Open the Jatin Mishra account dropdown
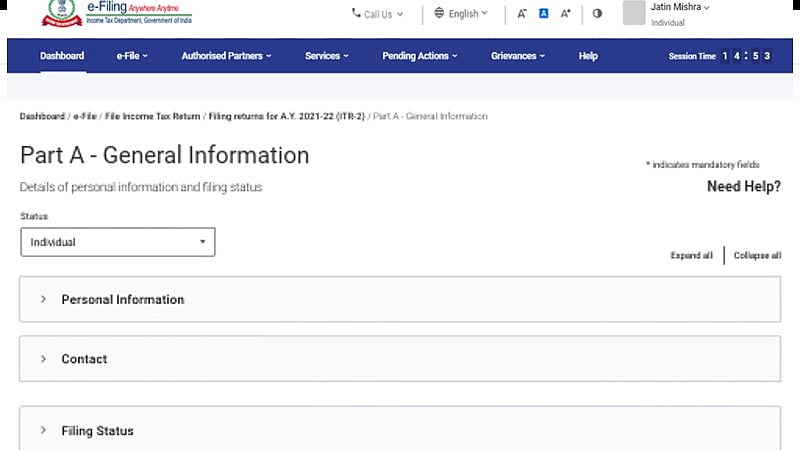The width and height of the screenshot is (800, 450). [680, 7]
